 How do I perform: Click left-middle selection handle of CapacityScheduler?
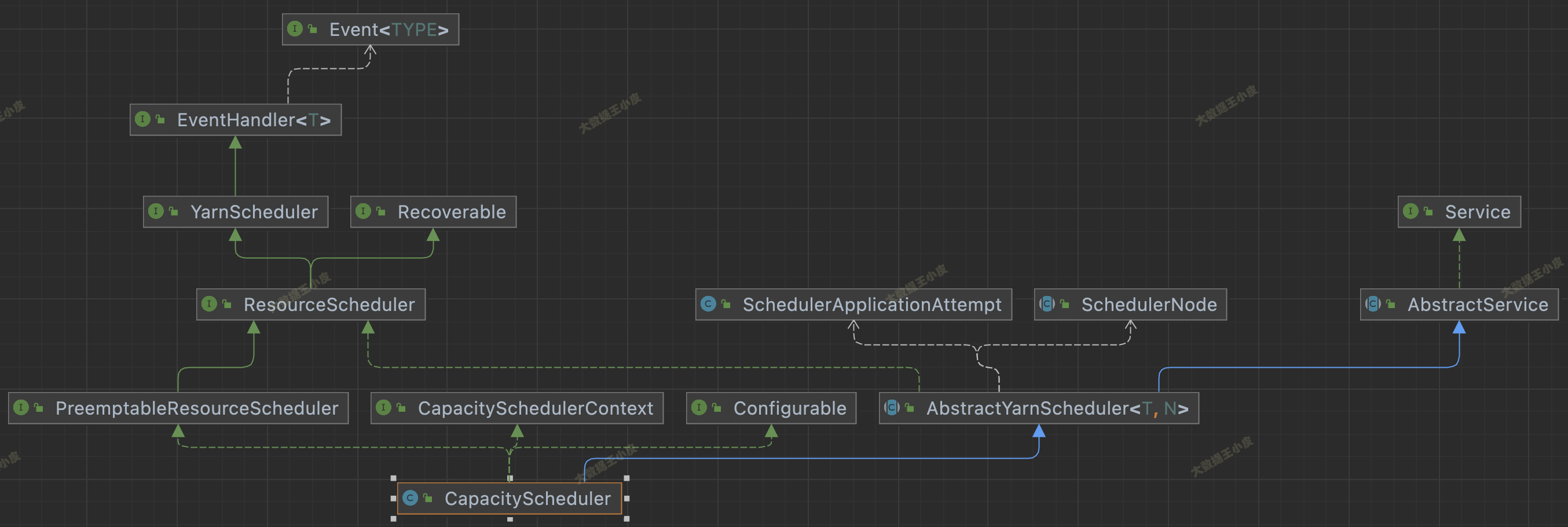click(393, 499)
